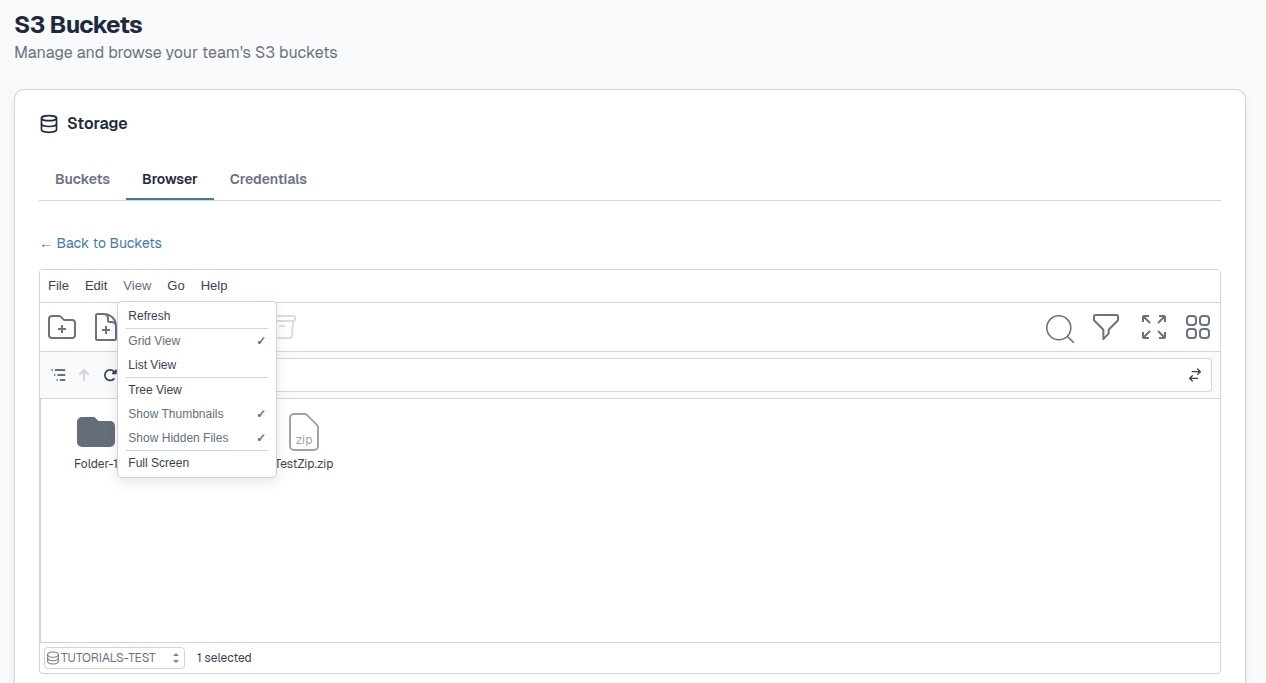The image size is (1266, 683).
Task: Expand the Go menu
Action: click(176, 286)
